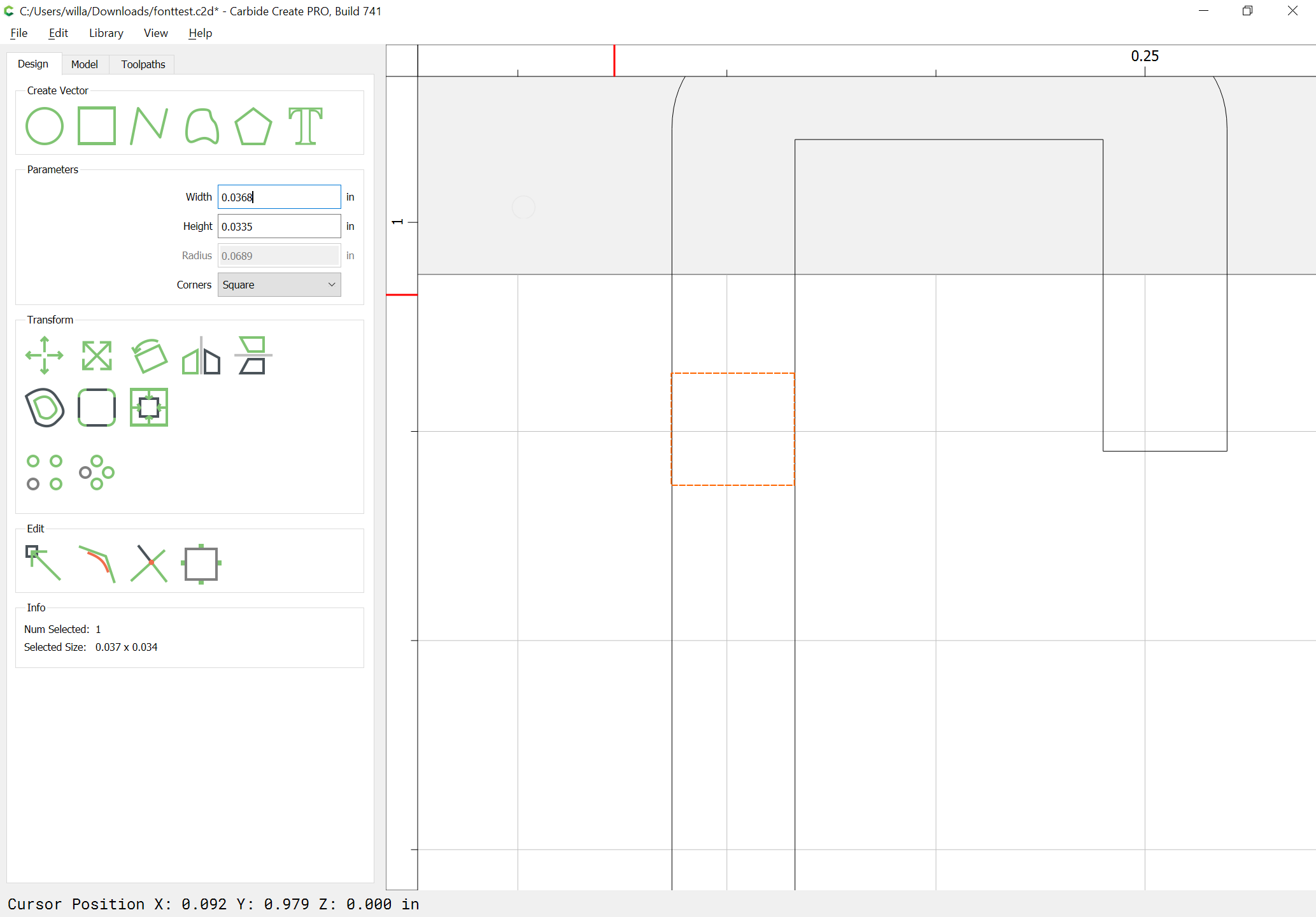Activate the Mirror transform tool
Viewport: 1316px width, 917px height.
[x=201, y=355]
